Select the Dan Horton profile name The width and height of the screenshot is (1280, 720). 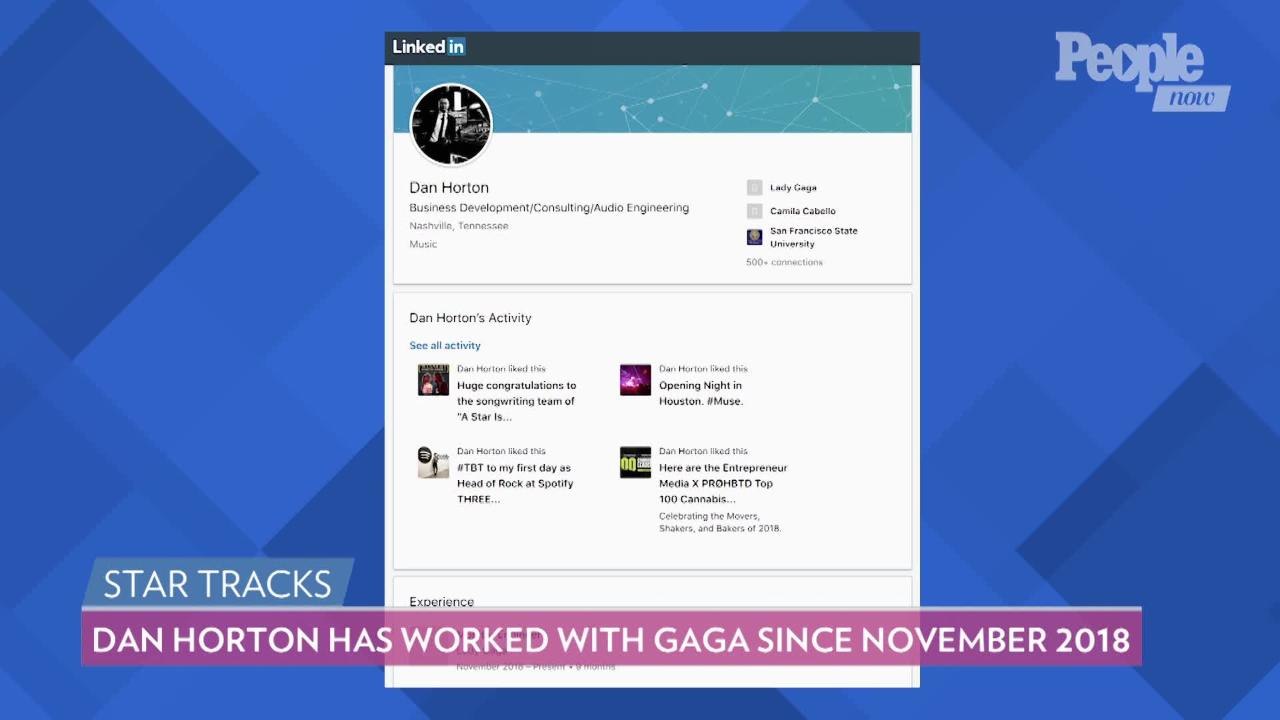(449, 187)
